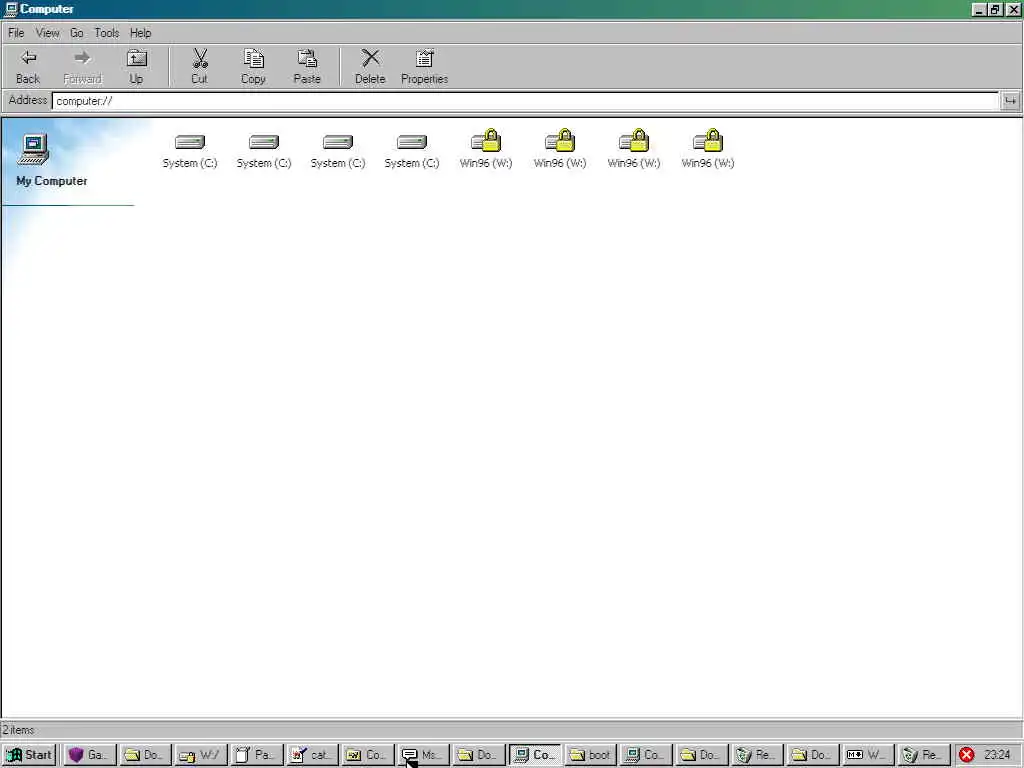Image resolution: width=1024 pixels, height=768 pixels.
Task: Open the File menu
Action: [x=16, y=33]
